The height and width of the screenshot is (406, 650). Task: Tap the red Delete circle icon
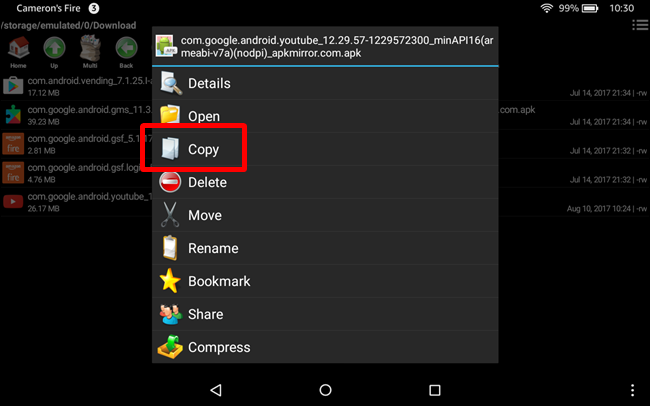click(x=170, y=182)
